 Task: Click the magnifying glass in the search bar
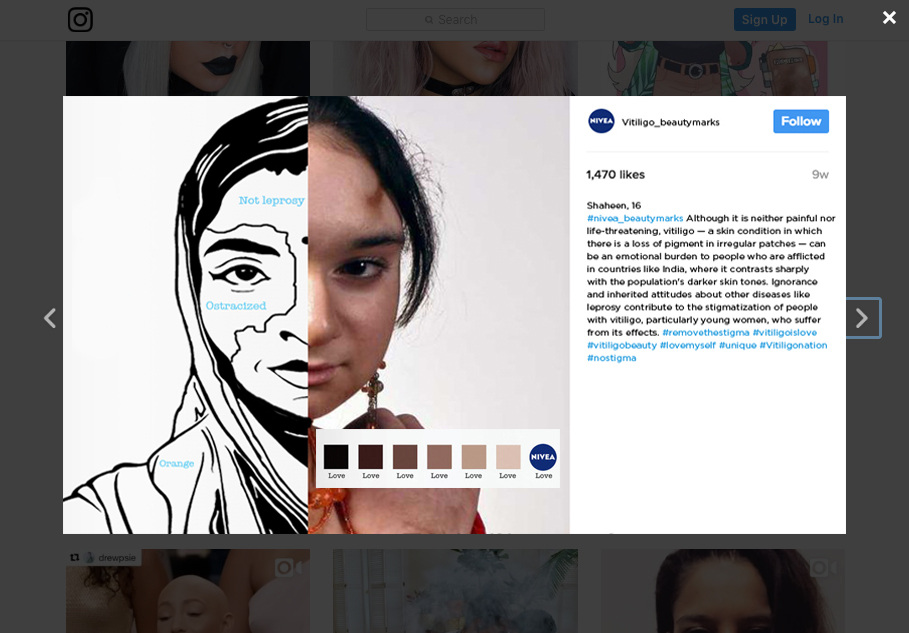point(430,20)
